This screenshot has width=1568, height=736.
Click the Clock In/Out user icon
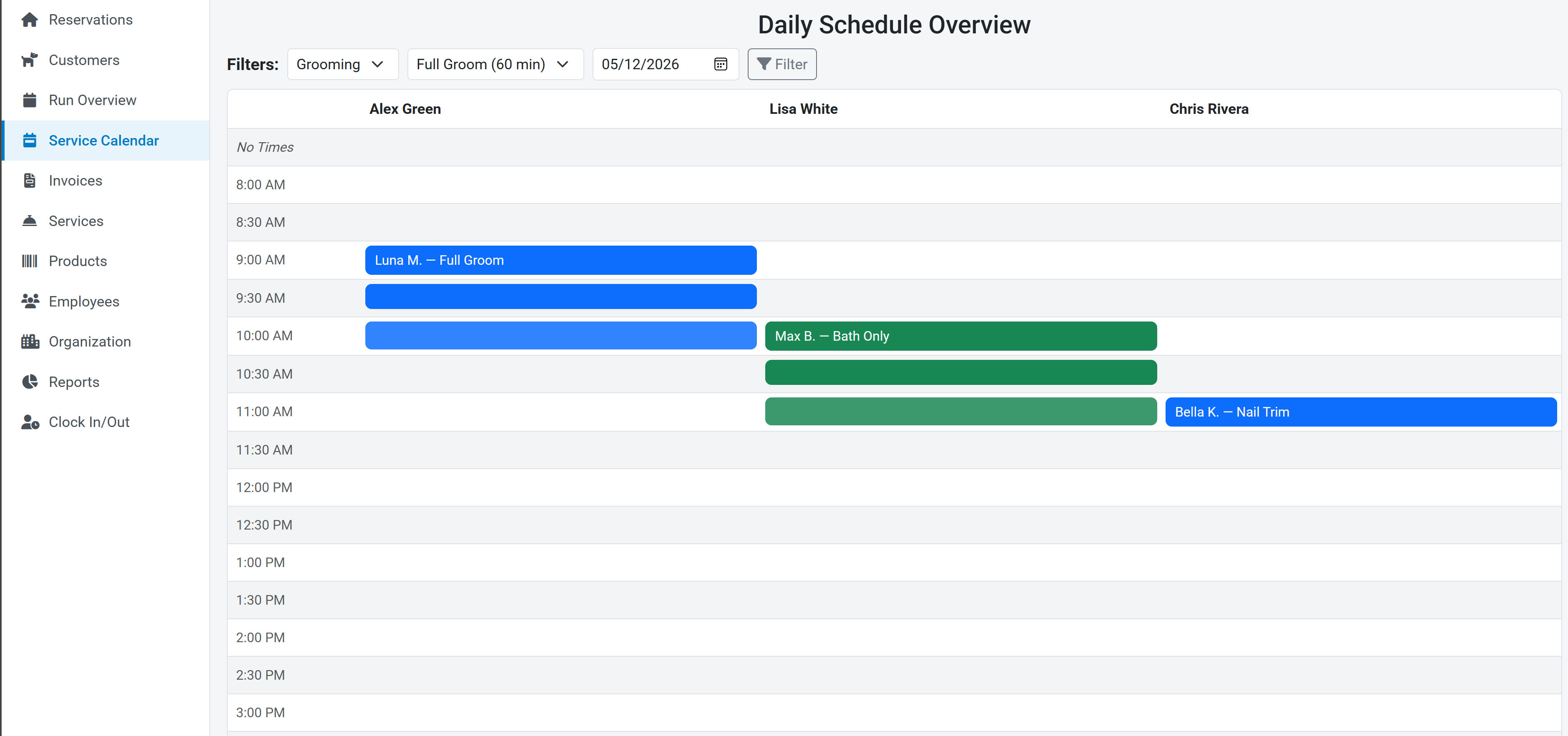coord(30,422)
